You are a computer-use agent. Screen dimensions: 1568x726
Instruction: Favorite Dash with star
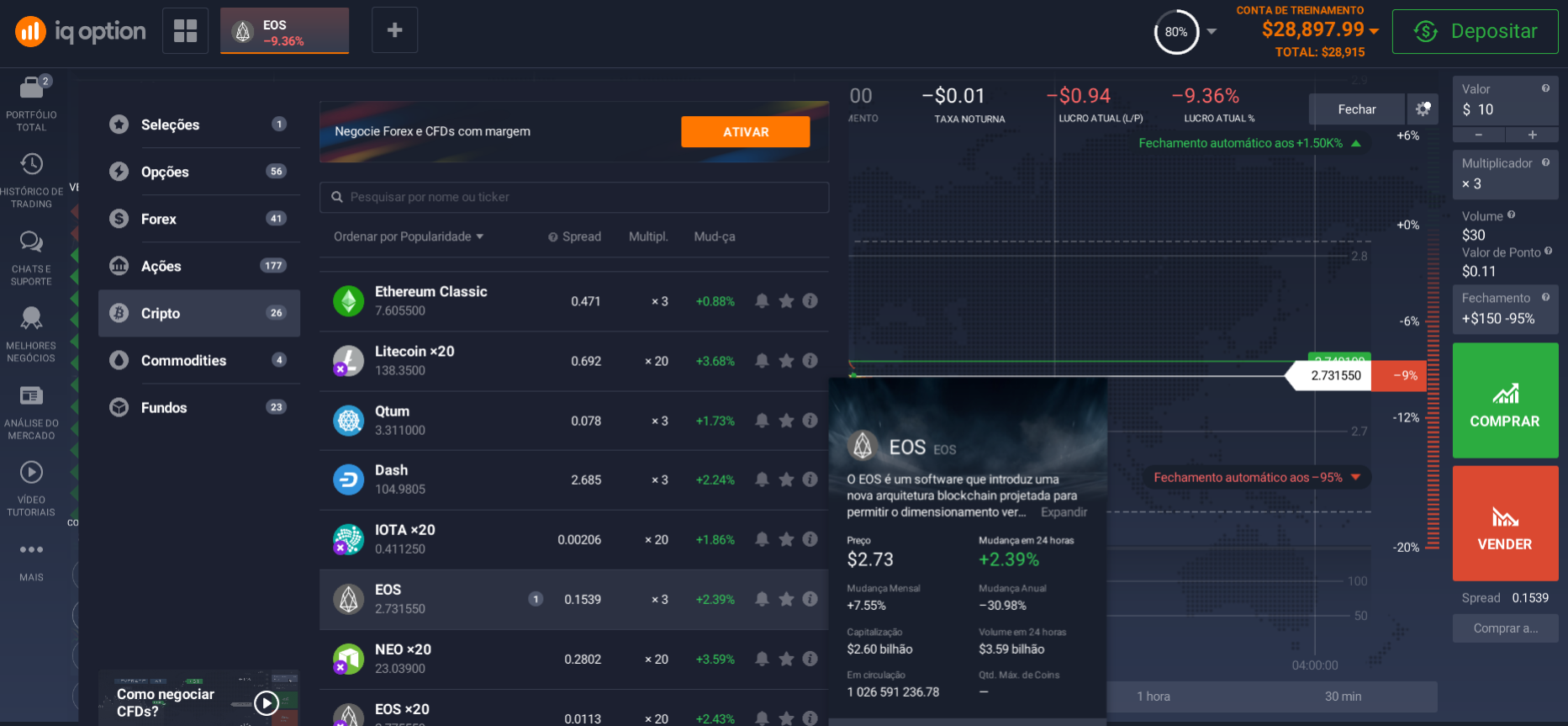click(786, 480)
